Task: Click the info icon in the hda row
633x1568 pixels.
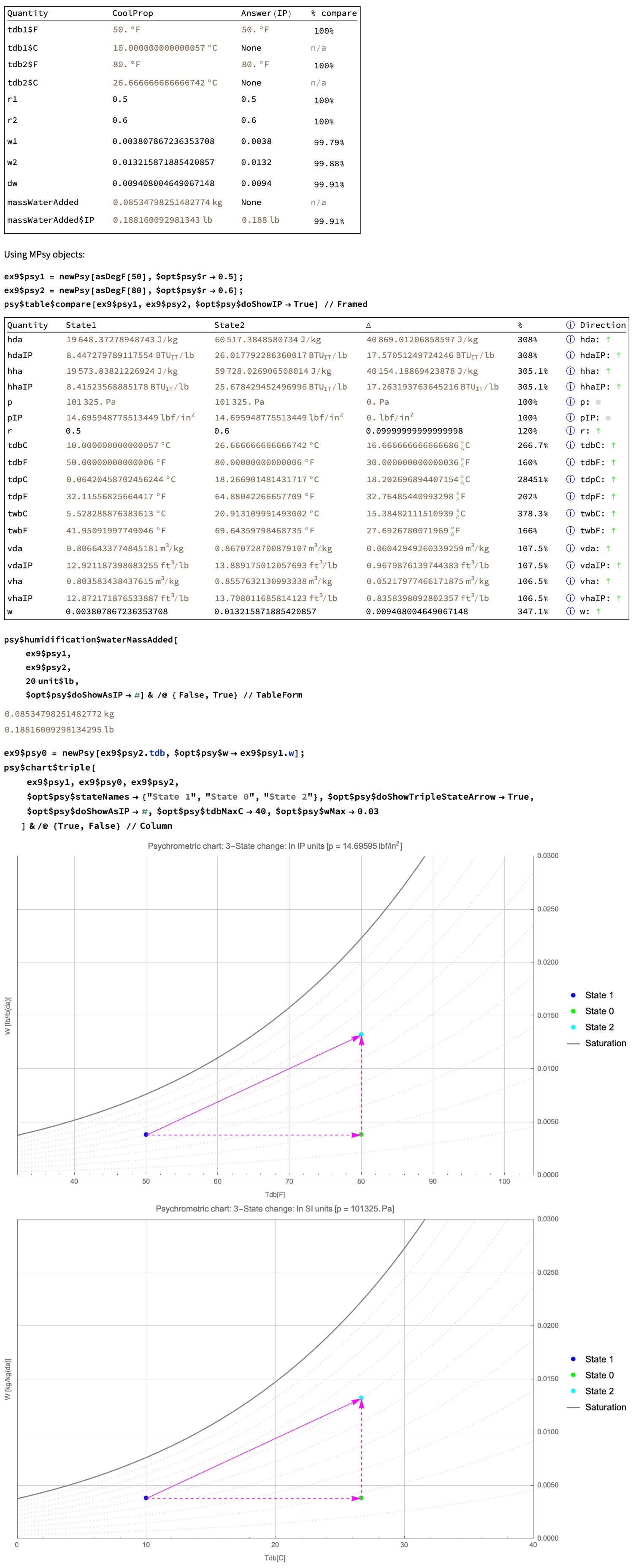Action: [570, 340]
